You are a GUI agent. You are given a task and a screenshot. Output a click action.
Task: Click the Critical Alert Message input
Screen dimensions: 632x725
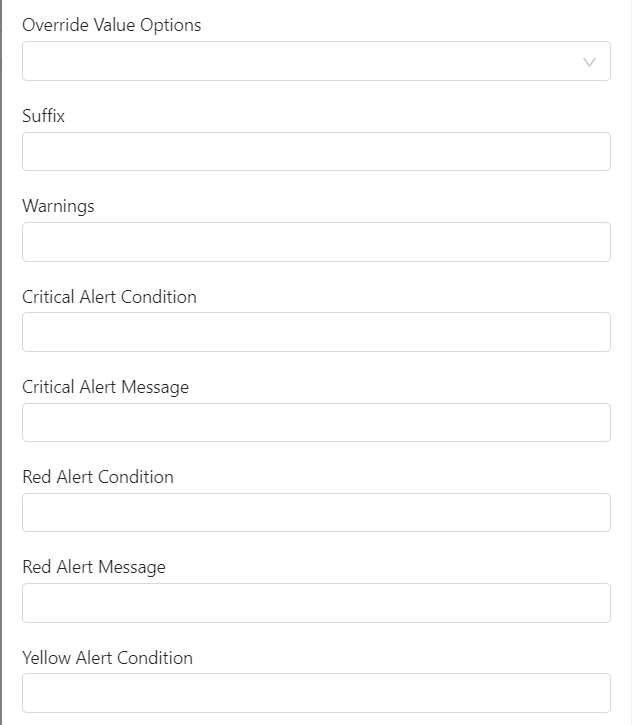316,422
